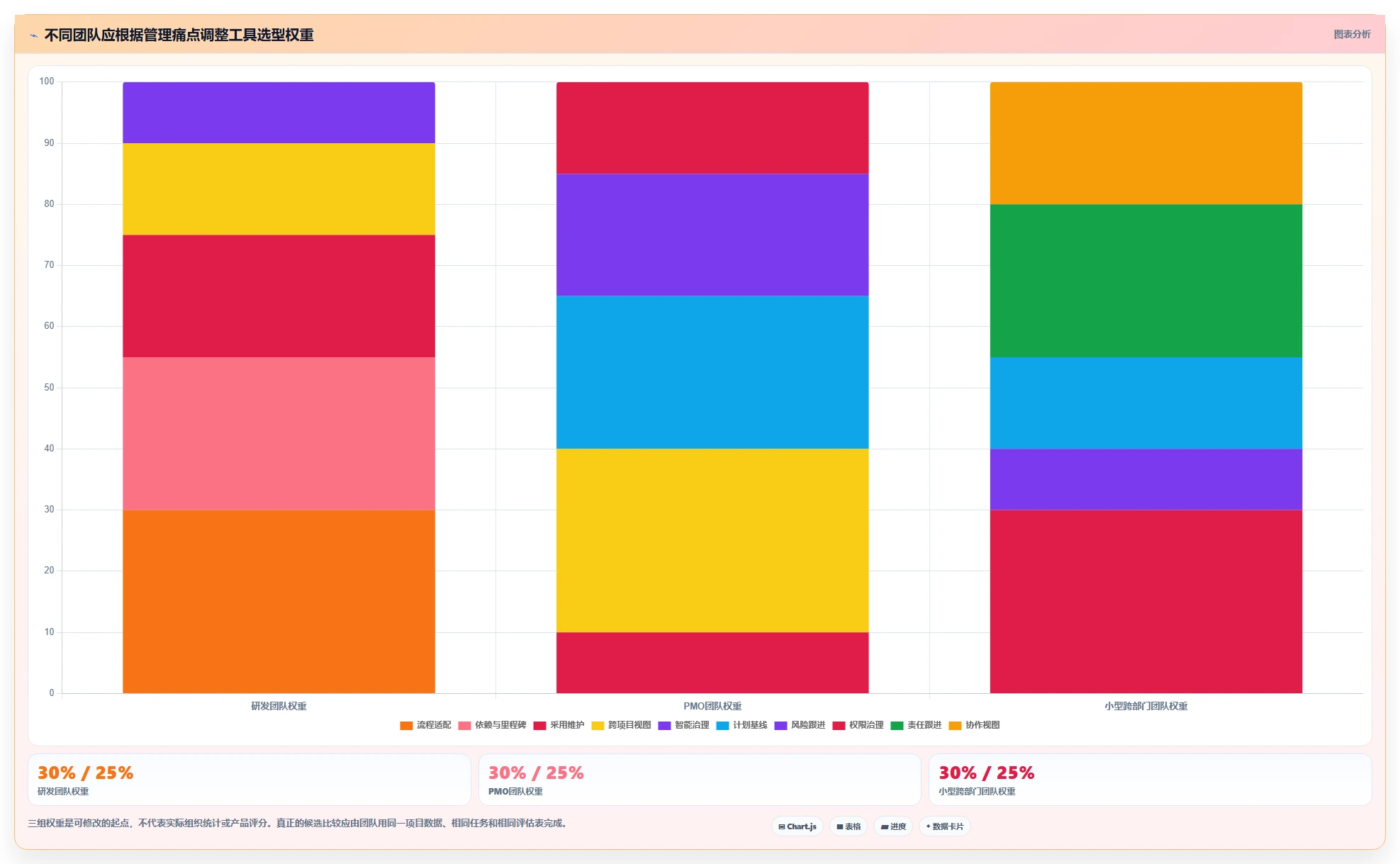
Task: Select the pink segment of 研发团队权重 bar
Action: click(279, 434)
